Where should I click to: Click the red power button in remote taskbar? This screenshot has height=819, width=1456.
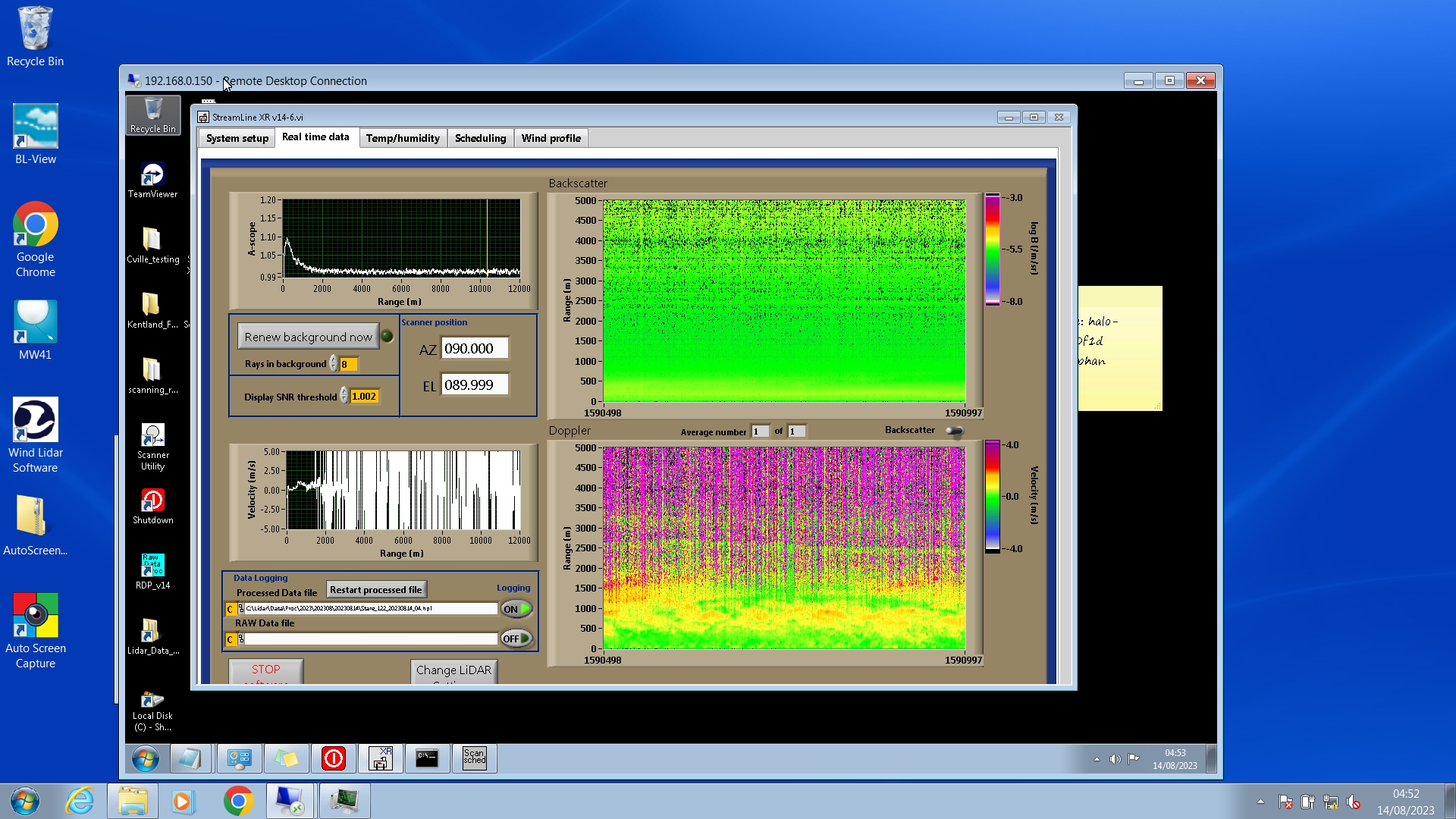click(333, 758)
